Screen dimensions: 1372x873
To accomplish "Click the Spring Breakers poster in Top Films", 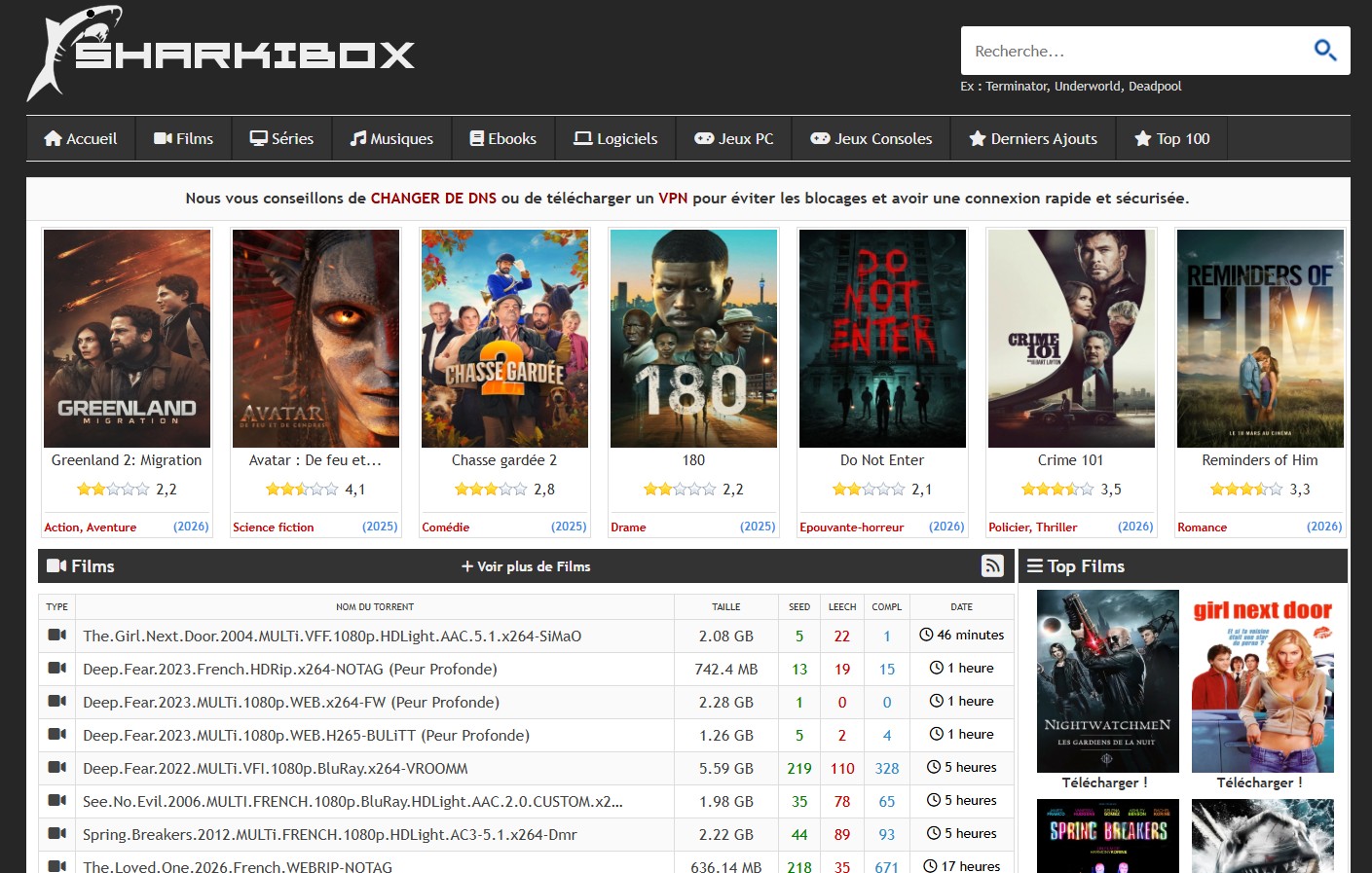I will [1108, 836].
